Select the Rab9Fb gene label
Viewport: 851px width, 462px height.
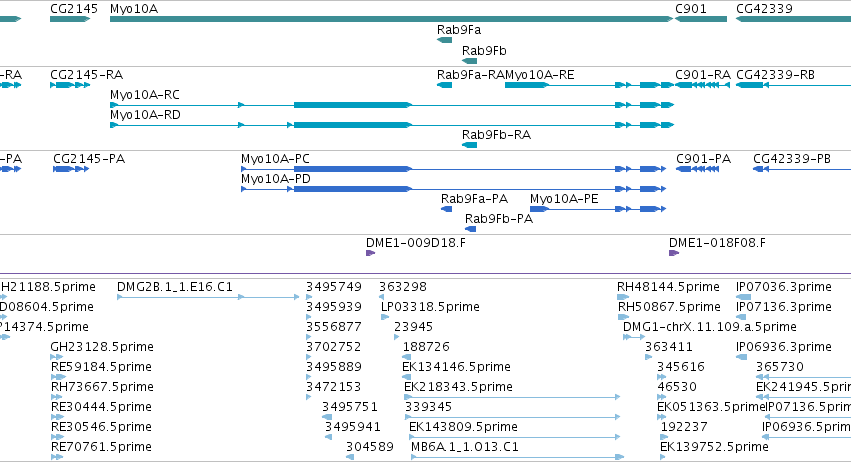(x=484, y=50)
